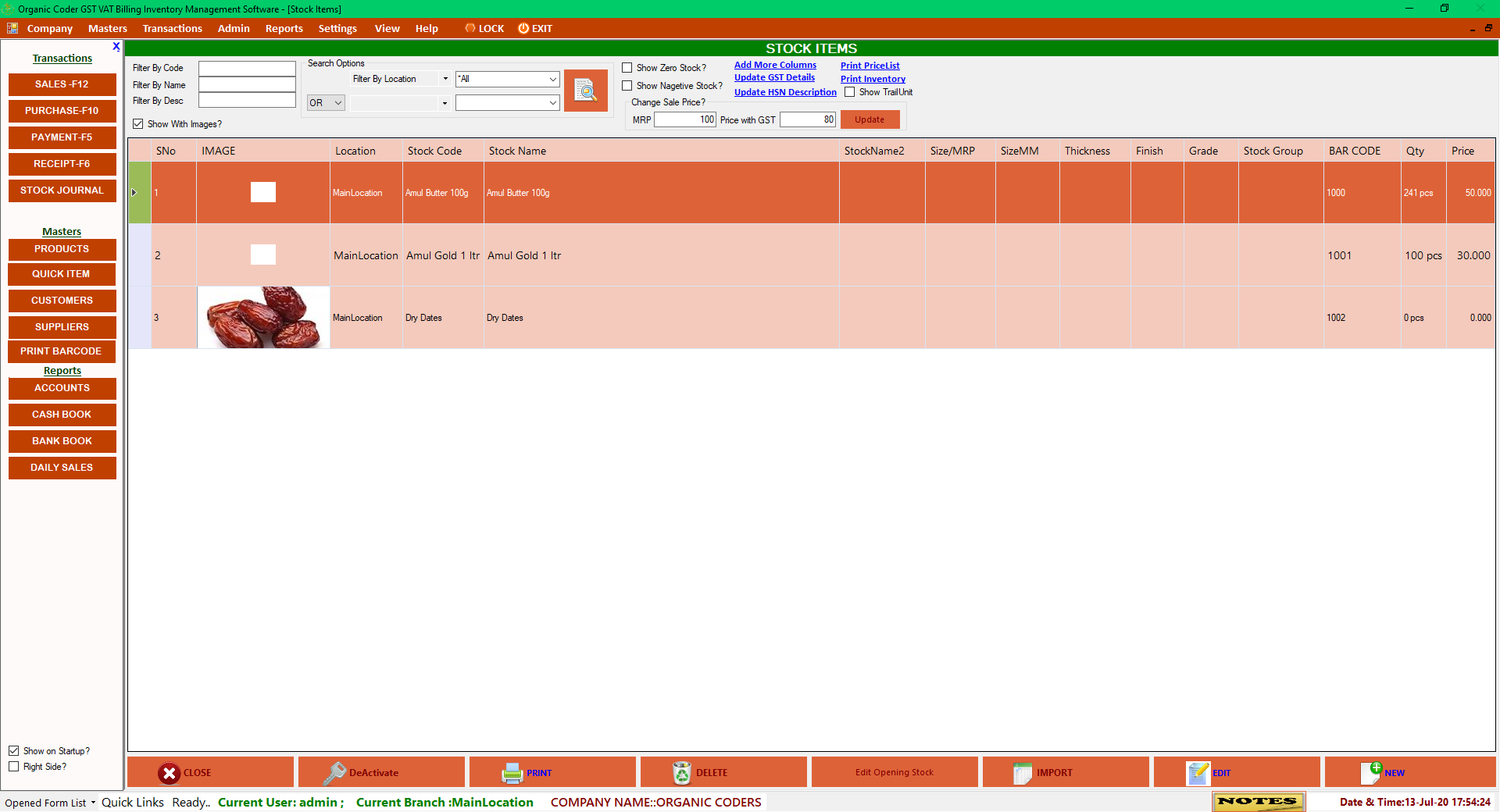Viewport: 1500px width, 812px height.
Task: Open the Masters menu
Action: pyautogui.click(x=107, y=28)
